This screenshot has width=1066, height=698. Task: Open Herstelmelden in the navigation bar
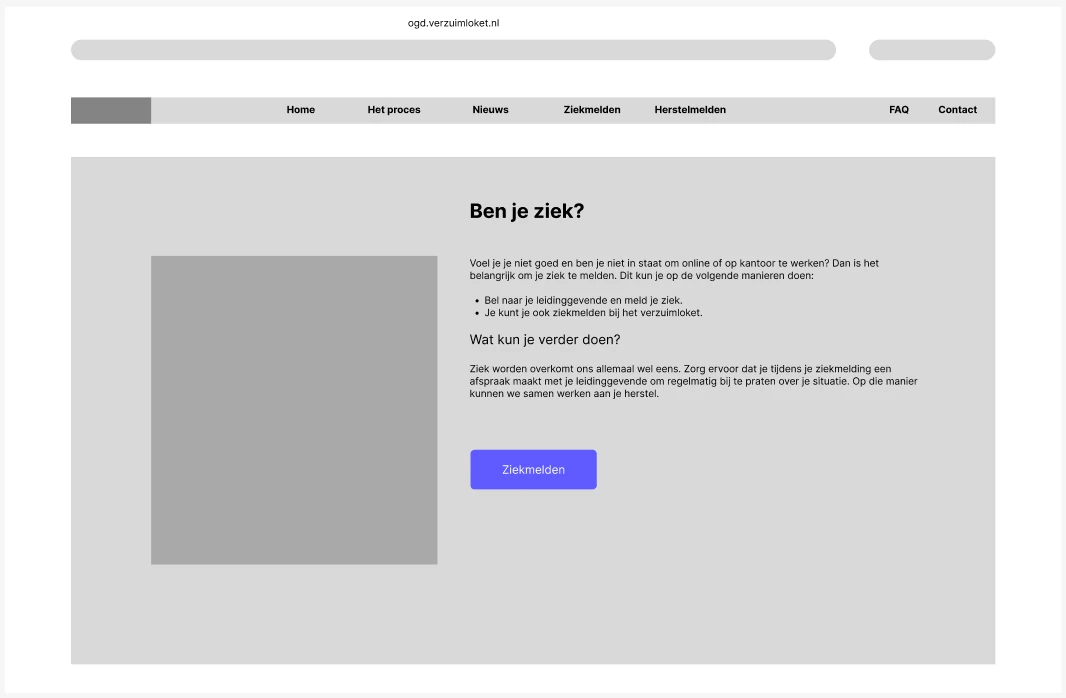pos(690,109)
